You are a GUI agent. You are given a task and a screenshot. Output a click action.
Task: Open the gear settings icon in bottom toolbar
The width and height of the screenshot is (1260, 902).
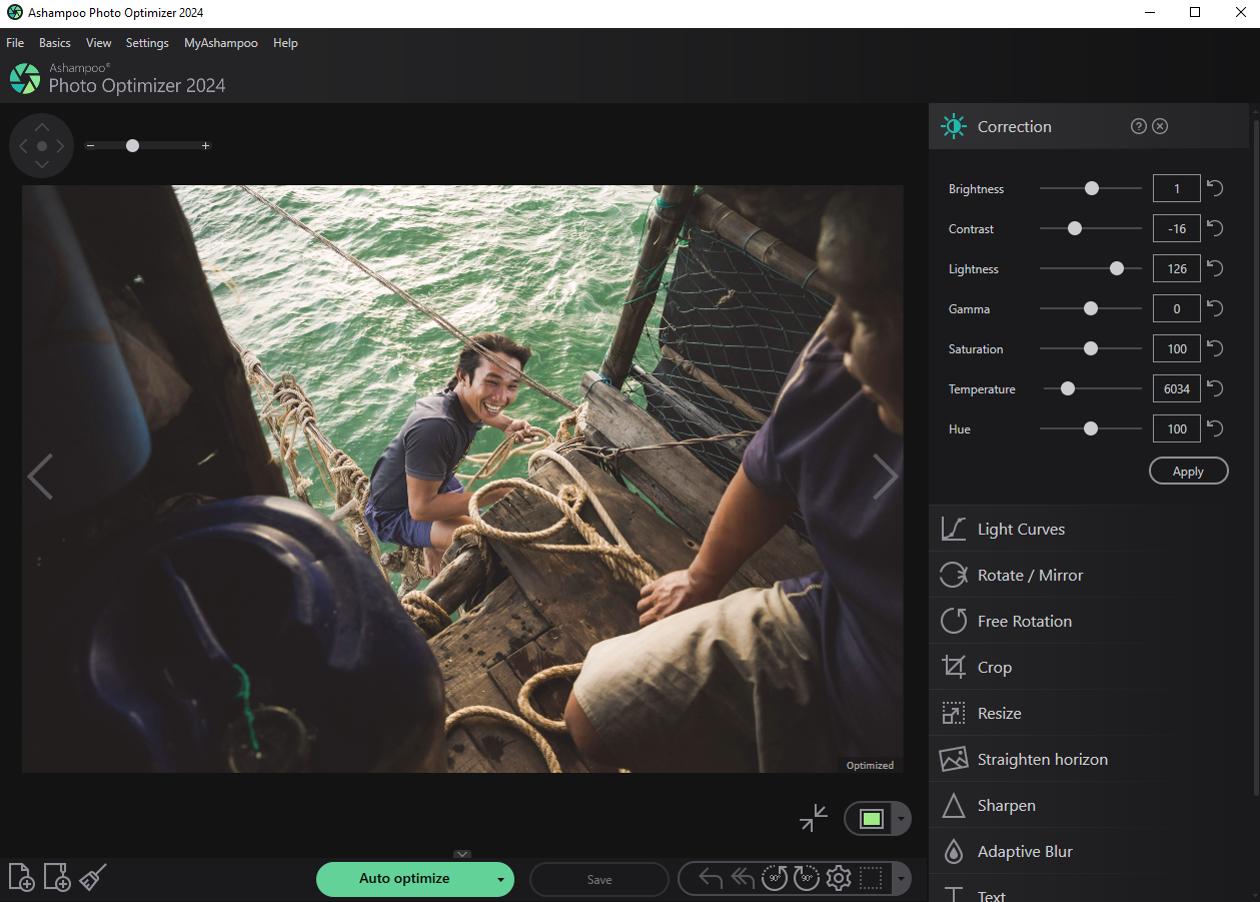pos(838,877)
